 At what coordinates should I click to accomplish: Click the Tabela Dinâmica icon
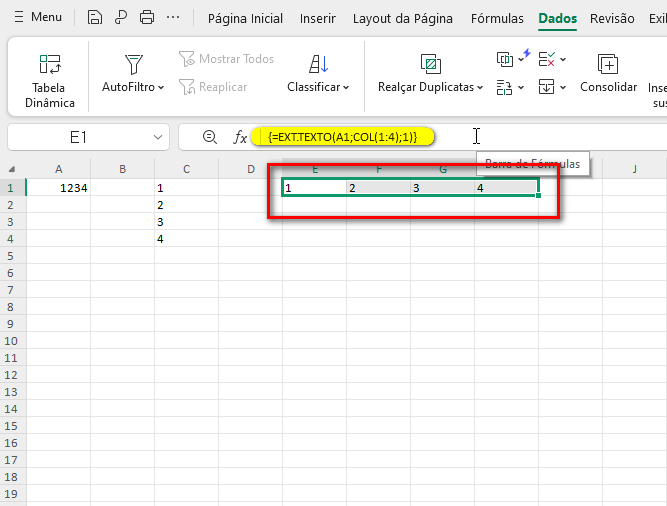(x=50, y=65)
